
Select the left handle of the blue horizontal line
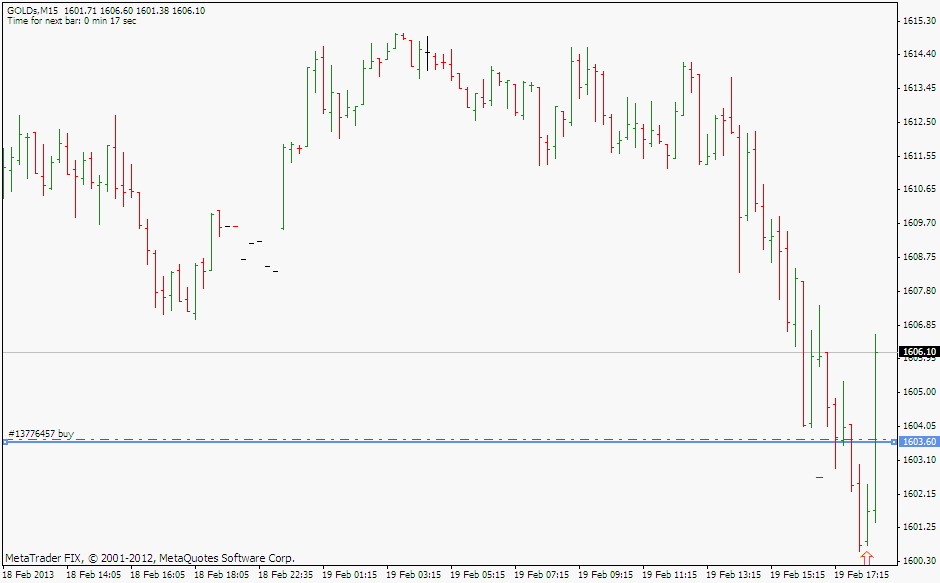click(5, 442)
